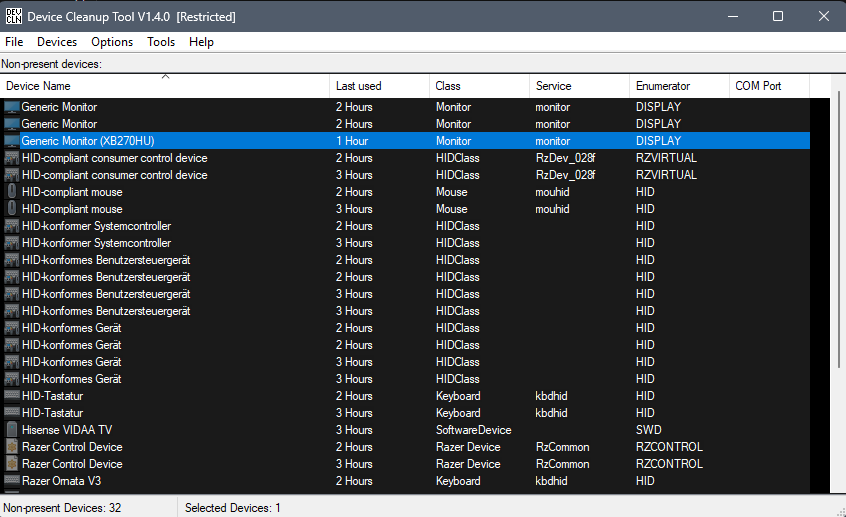Click the '1 Hour' last used cell

(x=352, y=141)
